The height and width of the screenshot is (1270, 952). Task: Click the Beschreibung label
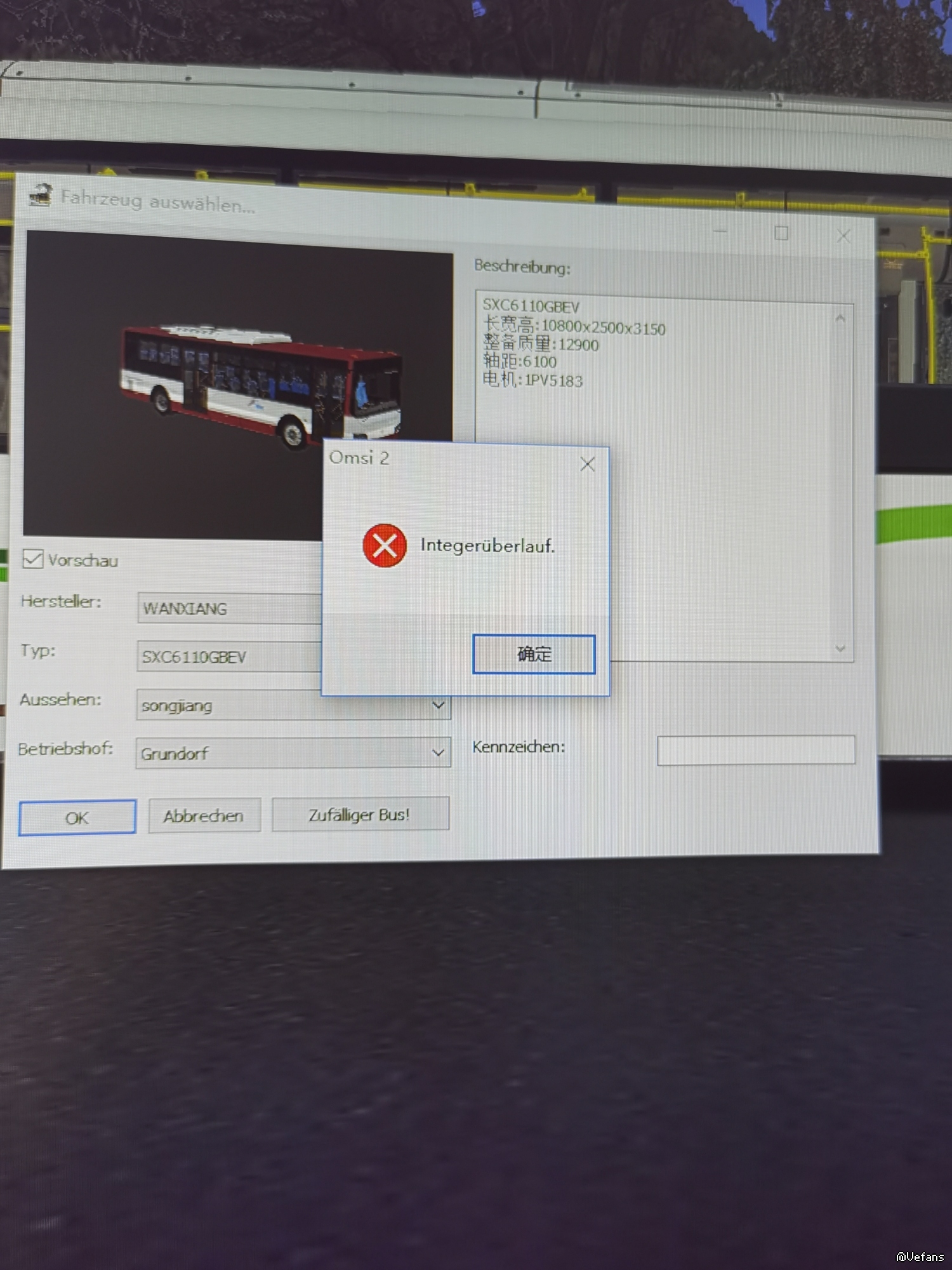pyautogui.click(x=522, y=267)
